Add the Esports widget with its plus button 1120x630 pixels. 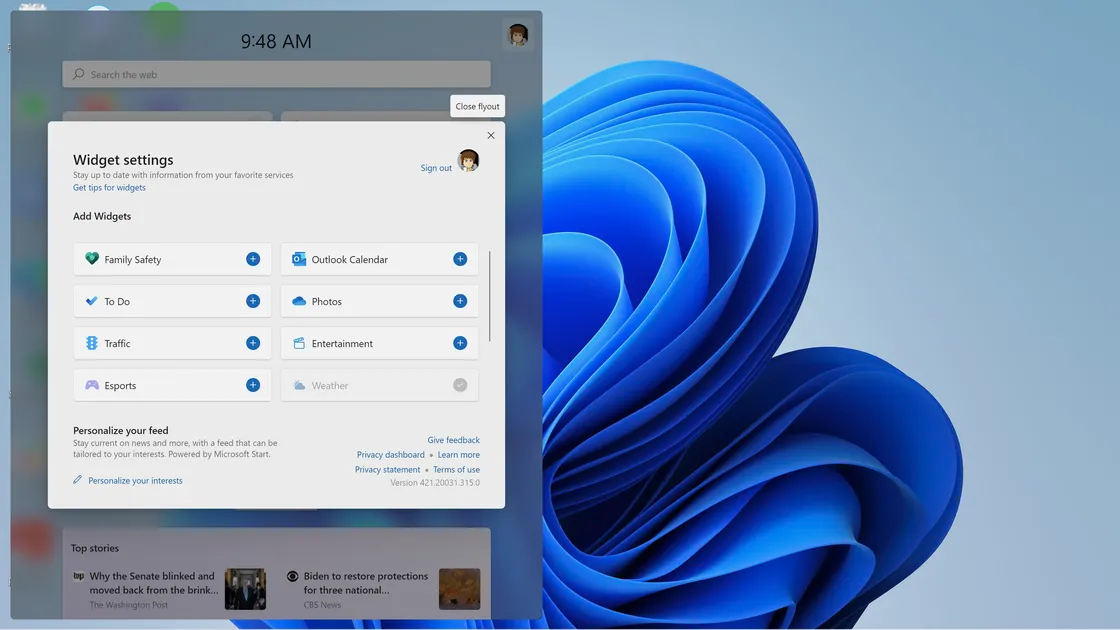(253, 385)
